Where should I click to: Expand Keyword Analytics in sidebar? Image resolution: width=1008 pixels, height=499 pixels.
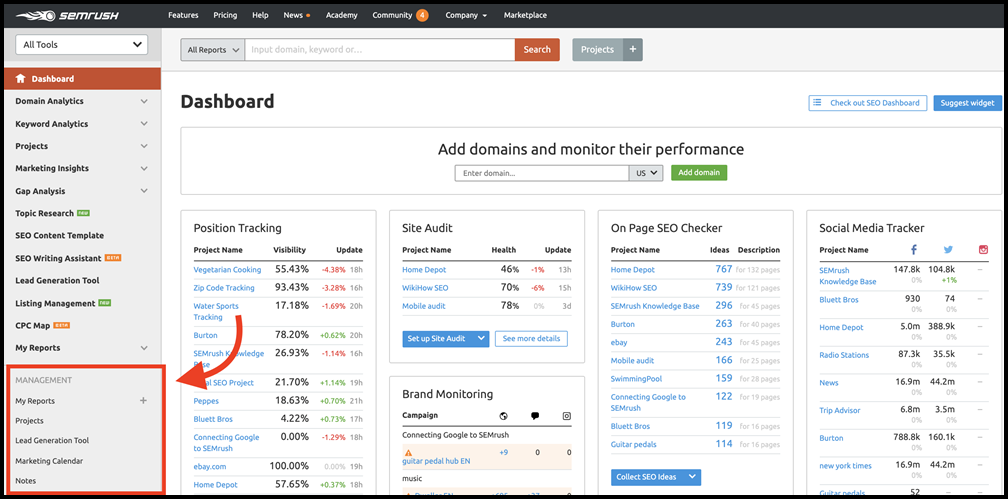point(144,123)
